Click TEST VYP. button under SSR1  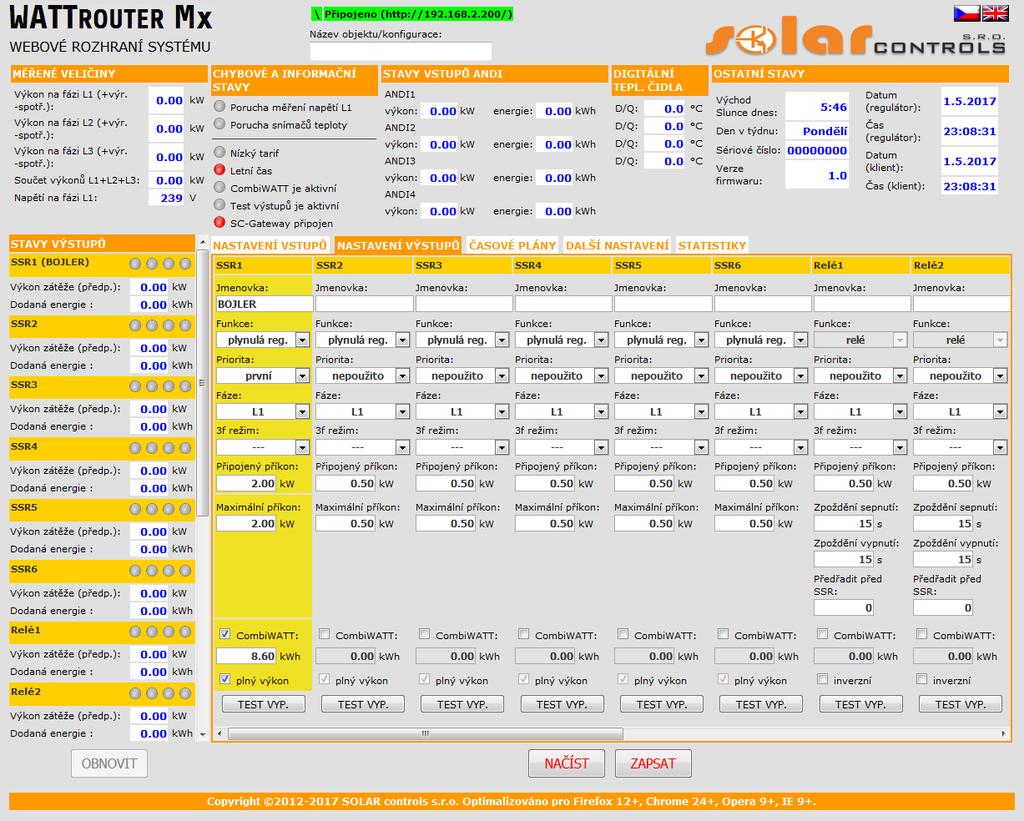click(263, 704)
